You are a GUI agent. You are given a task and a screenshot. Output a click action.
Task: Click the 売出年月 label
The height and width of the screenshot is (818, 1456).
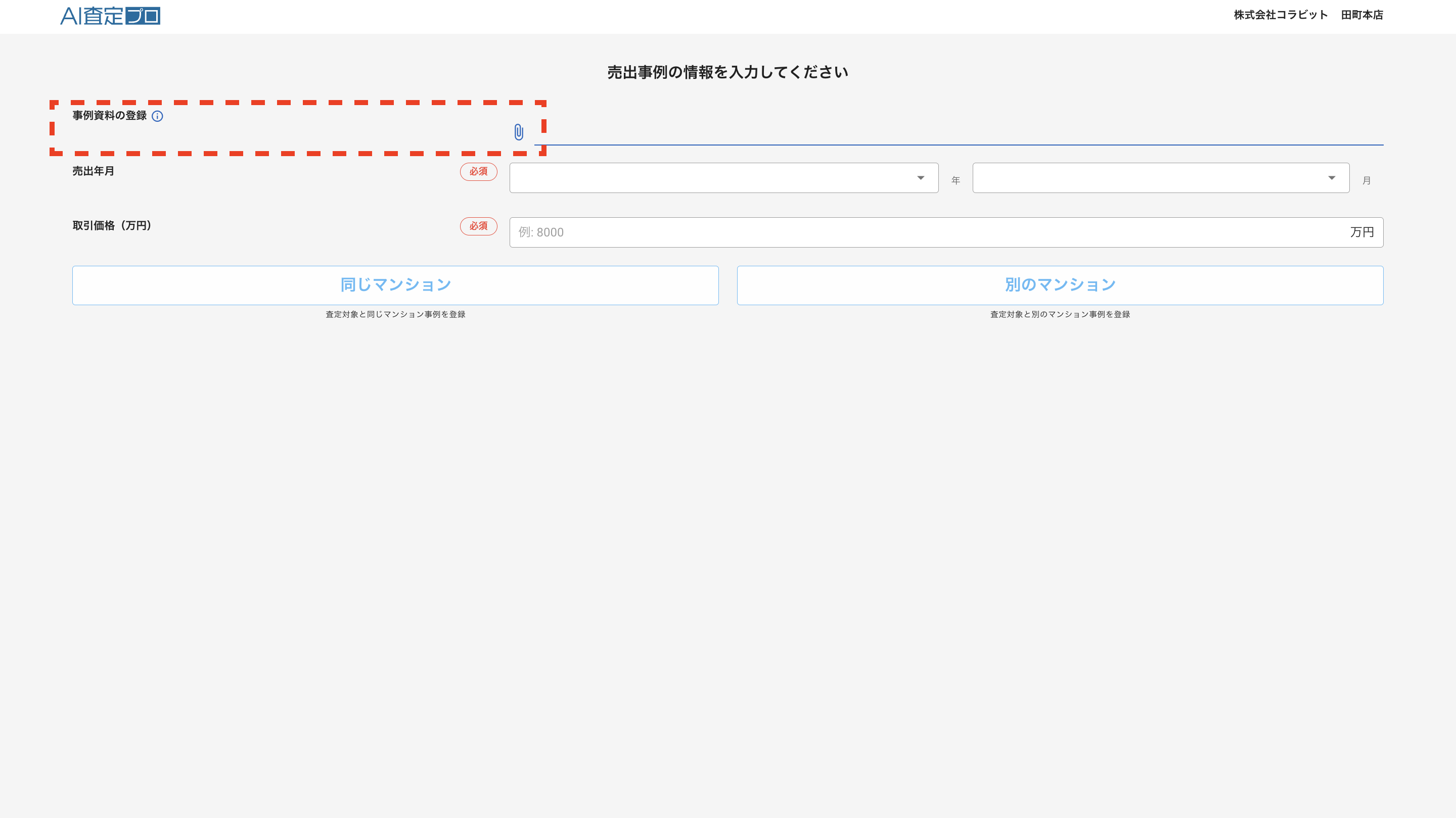[93, 171]
